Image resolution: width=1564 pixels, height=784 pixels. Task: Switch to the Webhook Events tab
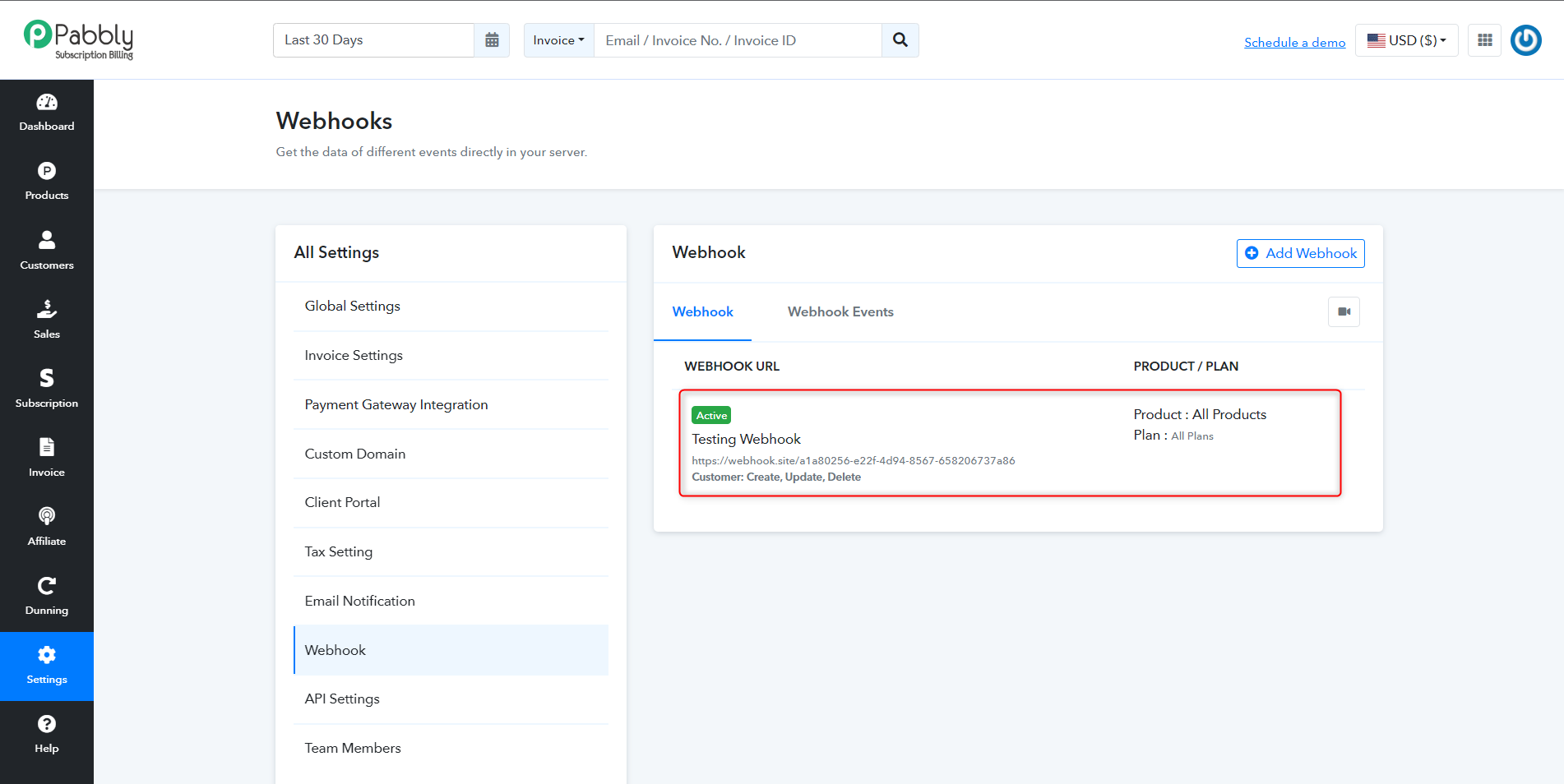coord(840,311)
